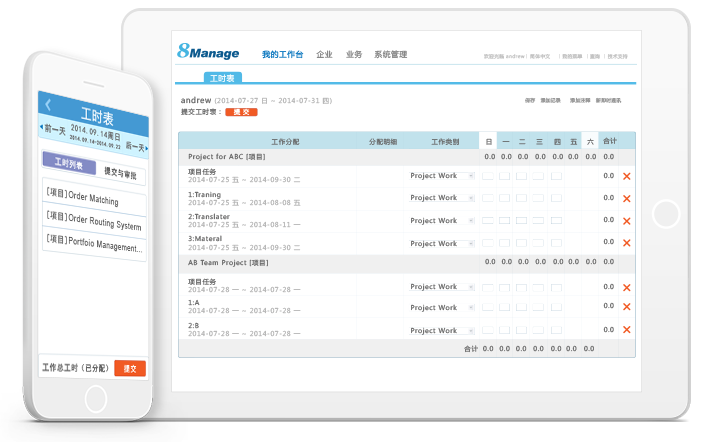The height and width of the screenshot is (442, 704).
Task: Delete the 2:Translater task row
Action: 627,221
